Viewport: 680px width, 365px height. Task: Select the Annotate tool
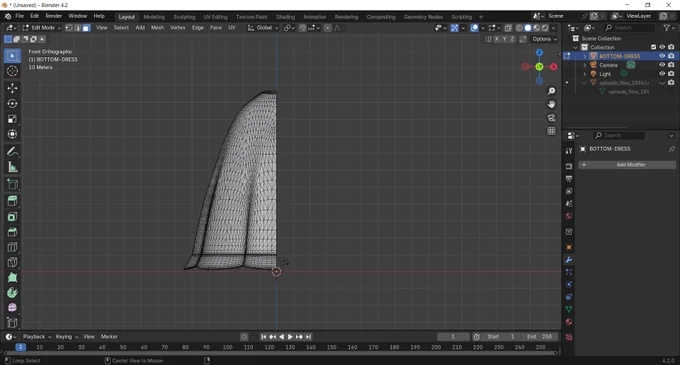click(12, 152)
